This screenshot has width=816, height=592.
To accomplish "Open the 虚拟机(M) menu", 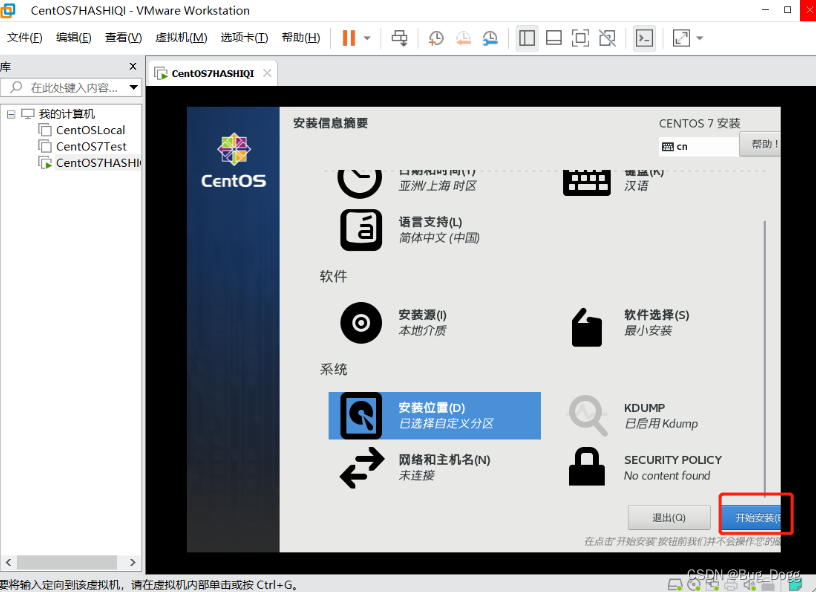I will [181, 37].
